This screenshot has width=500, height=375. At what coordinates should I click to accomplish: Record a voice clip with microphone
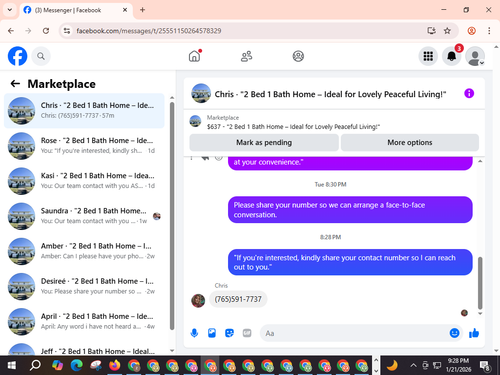(x=194, y=333)
